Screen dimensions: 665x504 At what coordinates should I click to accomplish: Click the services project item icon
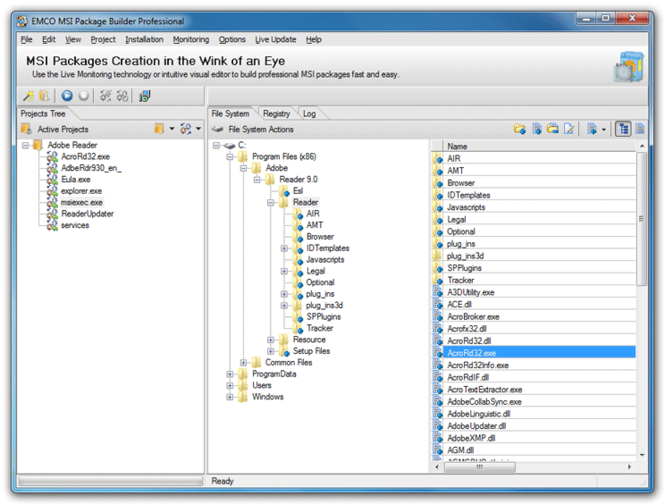pyautogui.click(x=52, y=225)
